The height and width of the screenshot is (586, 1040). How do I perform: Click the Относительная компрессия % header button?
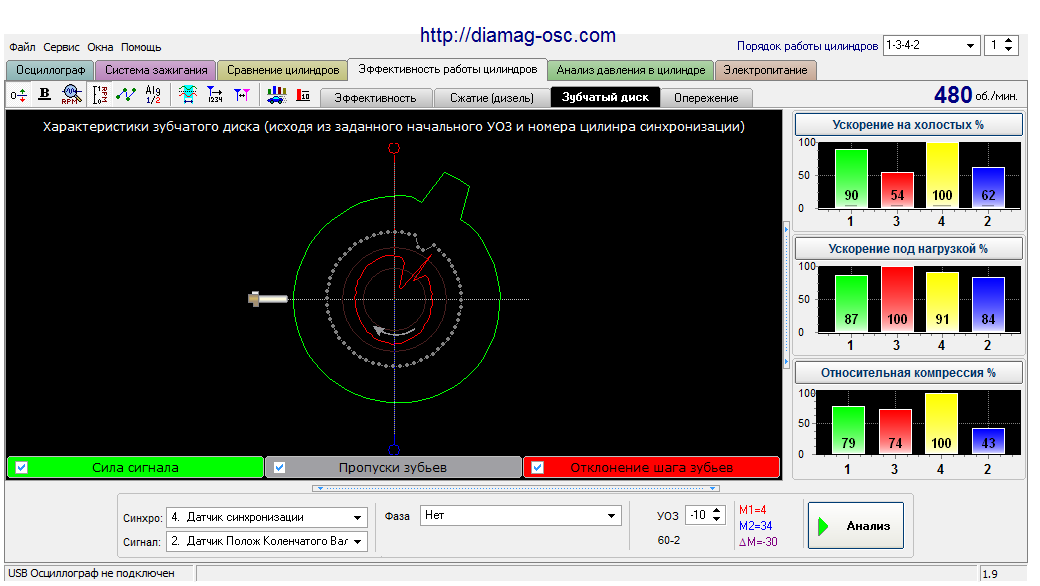coord(908,373)
